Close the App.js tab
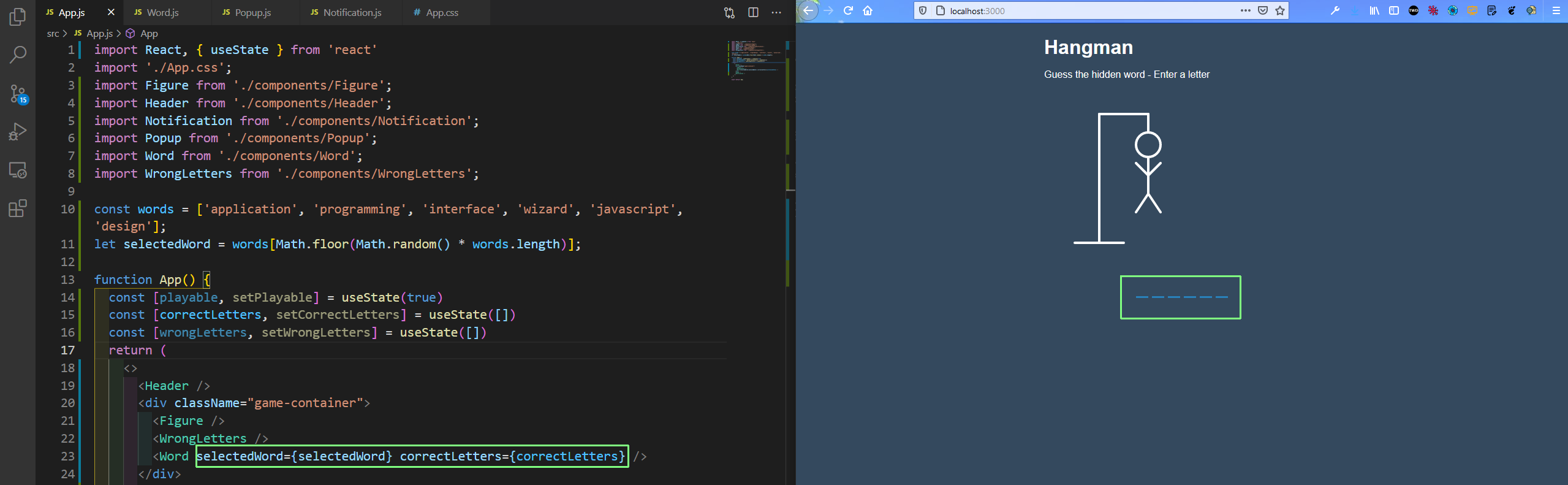 (x=111, y=12)
